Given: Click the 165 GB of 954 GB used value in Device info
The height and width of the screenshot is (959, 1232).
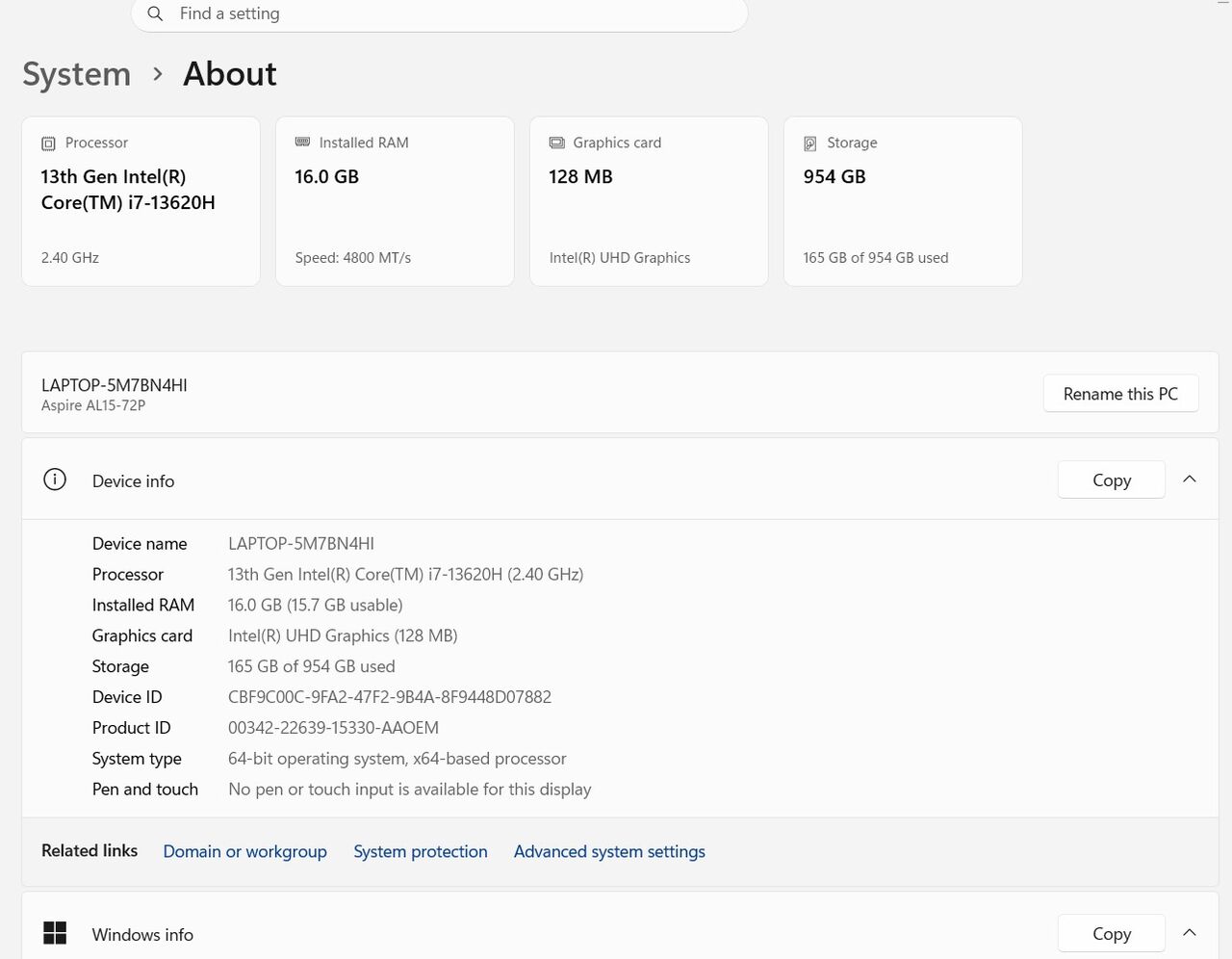Looking at the screenshot, I should [x=312, y=666].
